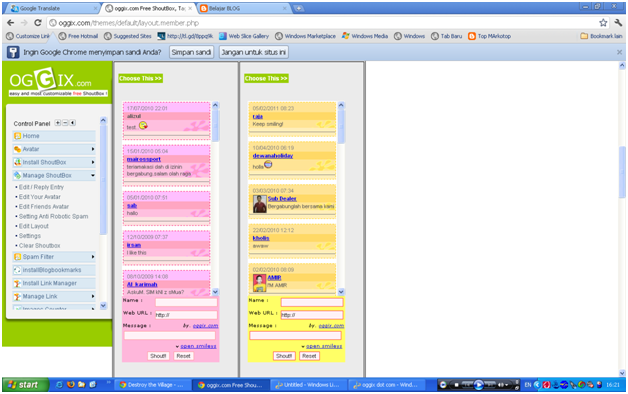Choose the yellow shoutbox theme

pyautogui.click(x=266, y=78)
